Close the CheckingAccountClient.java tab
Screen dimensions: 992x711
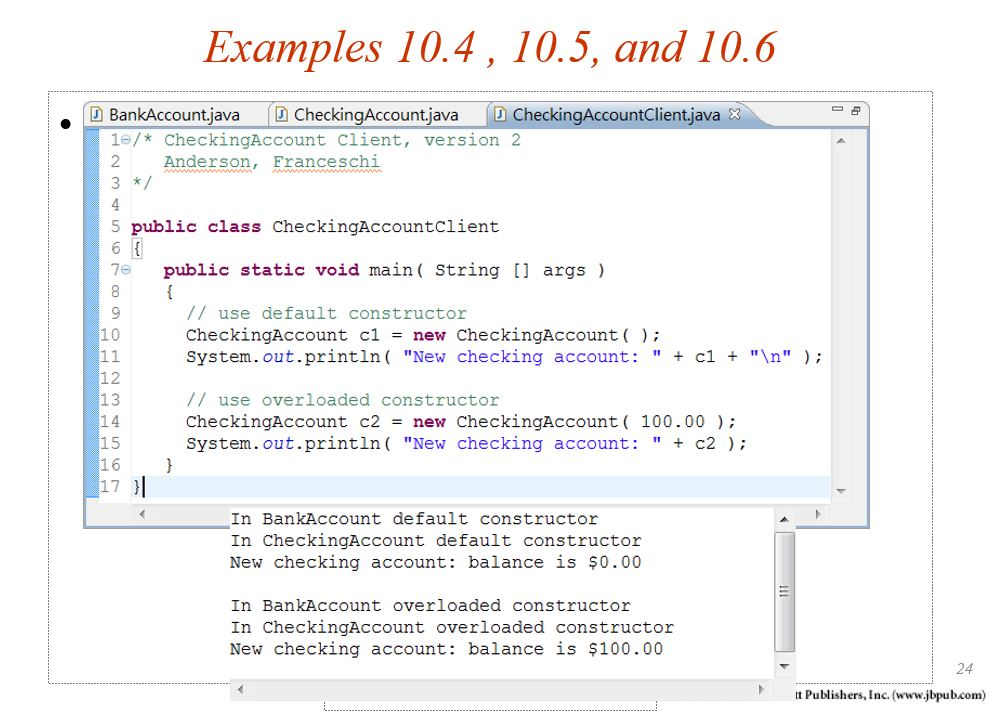pyautogui.click(x=735, y=114)
